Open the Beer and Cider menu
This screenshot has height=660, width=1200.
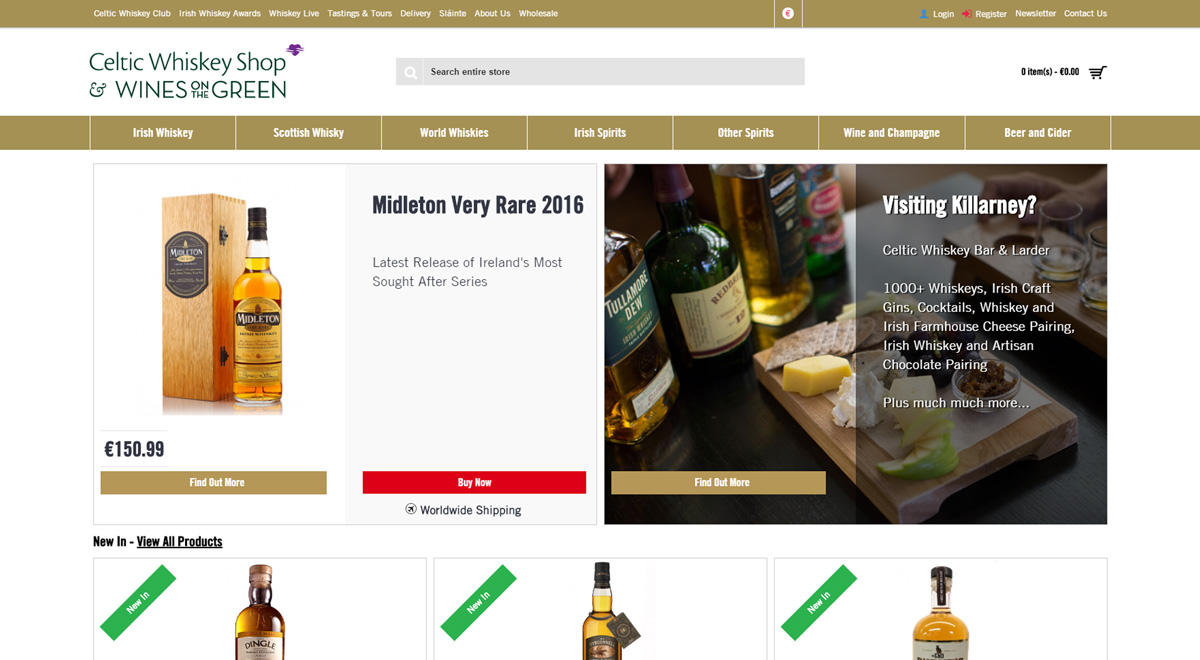click(1038, 133)
